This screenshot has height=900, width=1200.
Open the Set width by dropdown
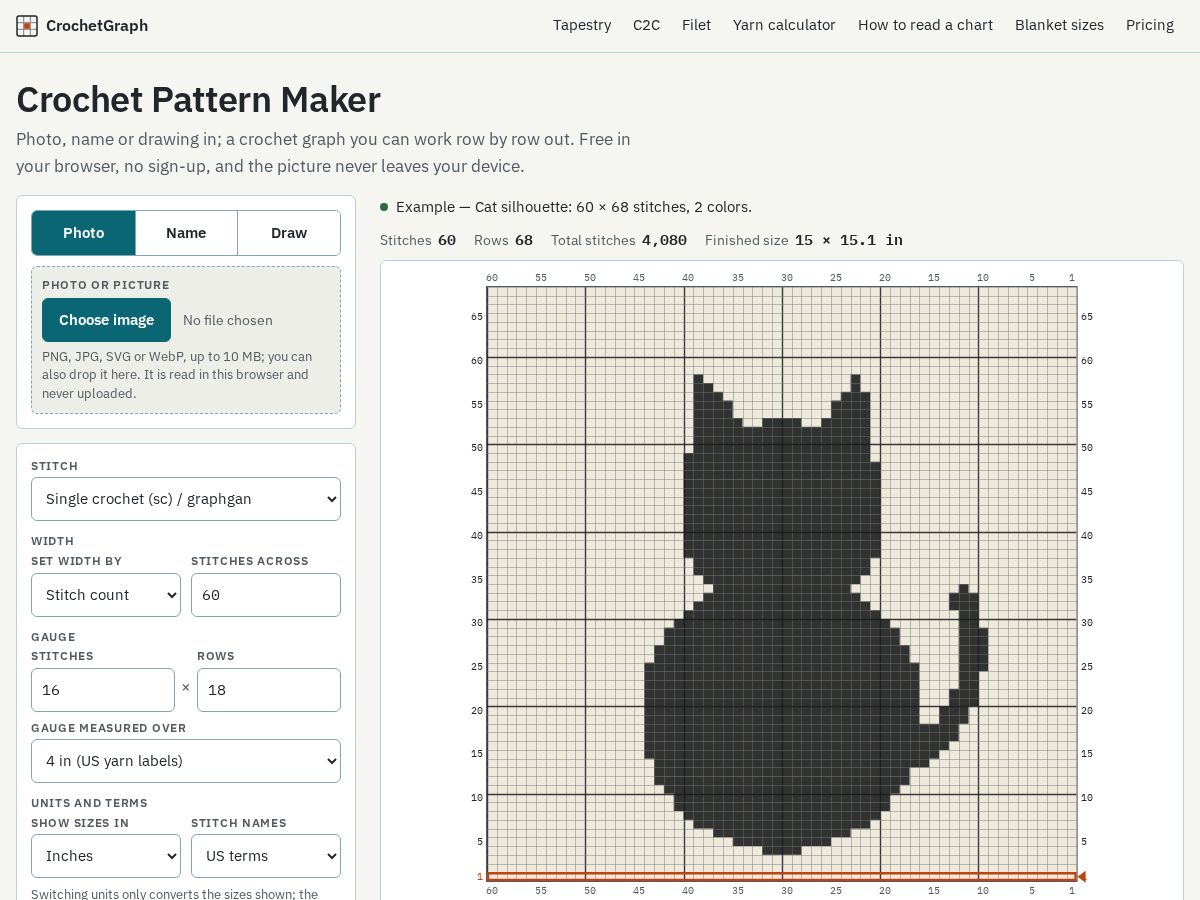click(x=106, y=595)
